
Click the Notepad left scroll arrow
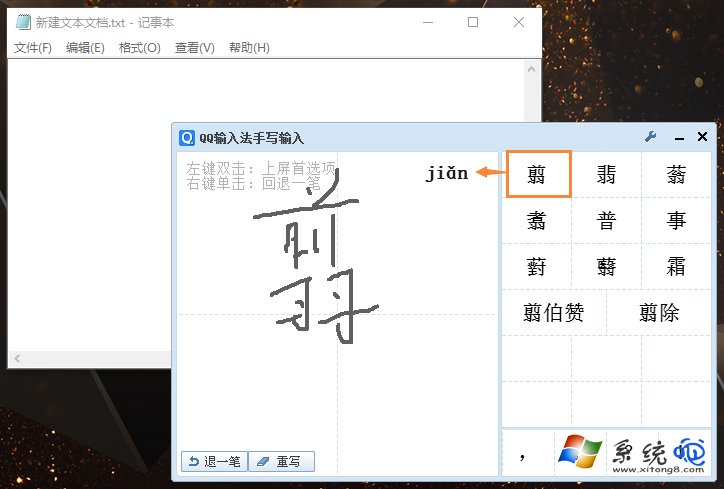click(x=15, y=358)
